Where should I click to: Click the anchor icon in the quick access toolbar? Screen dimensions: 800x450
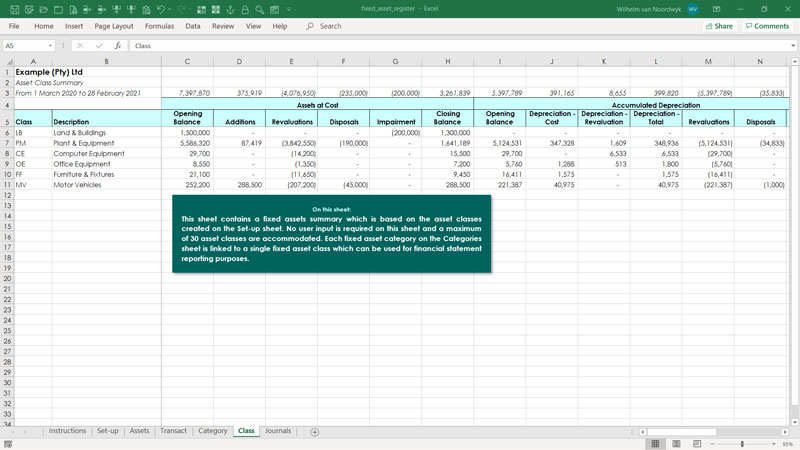[x=231, y=10]
